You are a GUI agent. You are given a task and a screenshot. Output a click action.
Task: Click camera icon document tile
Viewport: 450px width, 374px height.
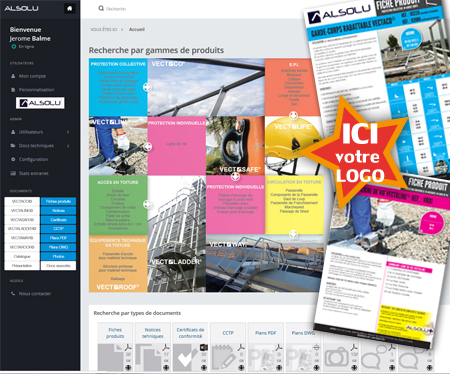[x=337, y=357]
